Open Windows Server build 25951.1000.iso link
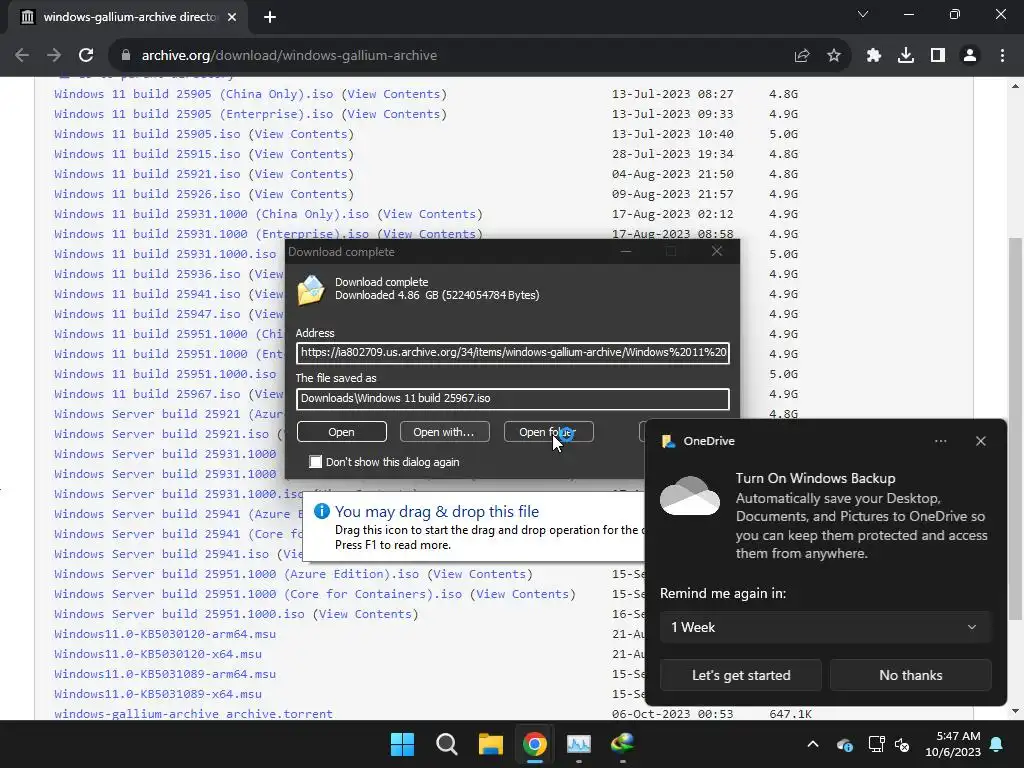This screenshot has width=1024, height=768. [x=180, y=614]
